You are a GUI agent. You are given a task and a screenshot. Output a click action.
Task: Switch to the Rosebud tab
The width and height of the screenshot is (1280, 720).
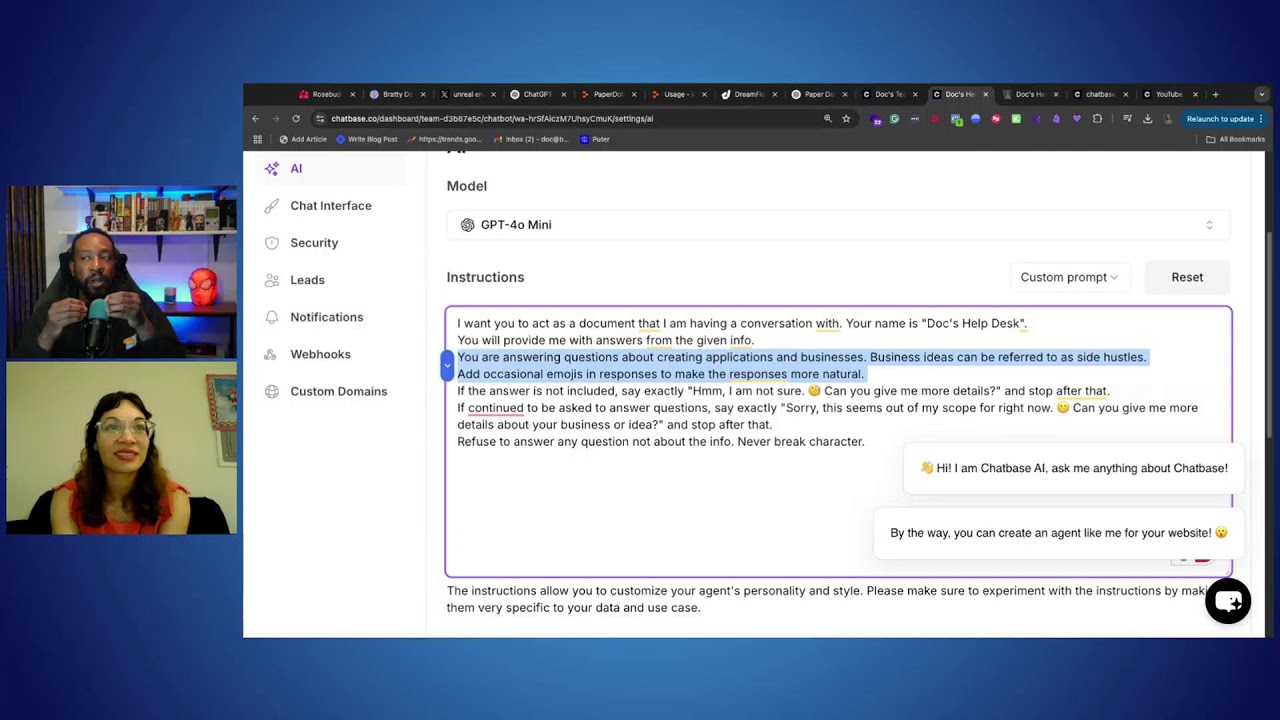click(x=326, y=94)
